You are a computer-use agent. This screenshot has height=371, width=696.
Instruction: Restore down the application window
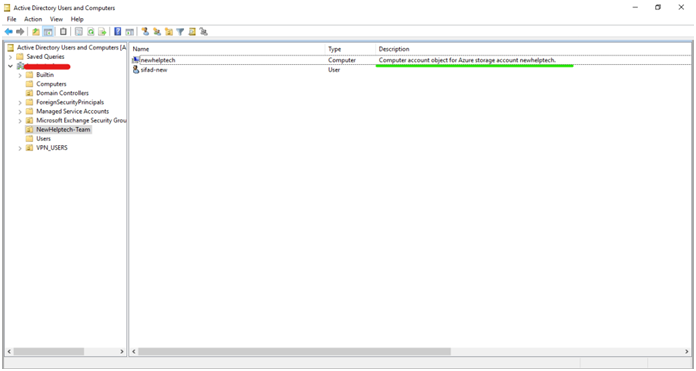(658, 8)
